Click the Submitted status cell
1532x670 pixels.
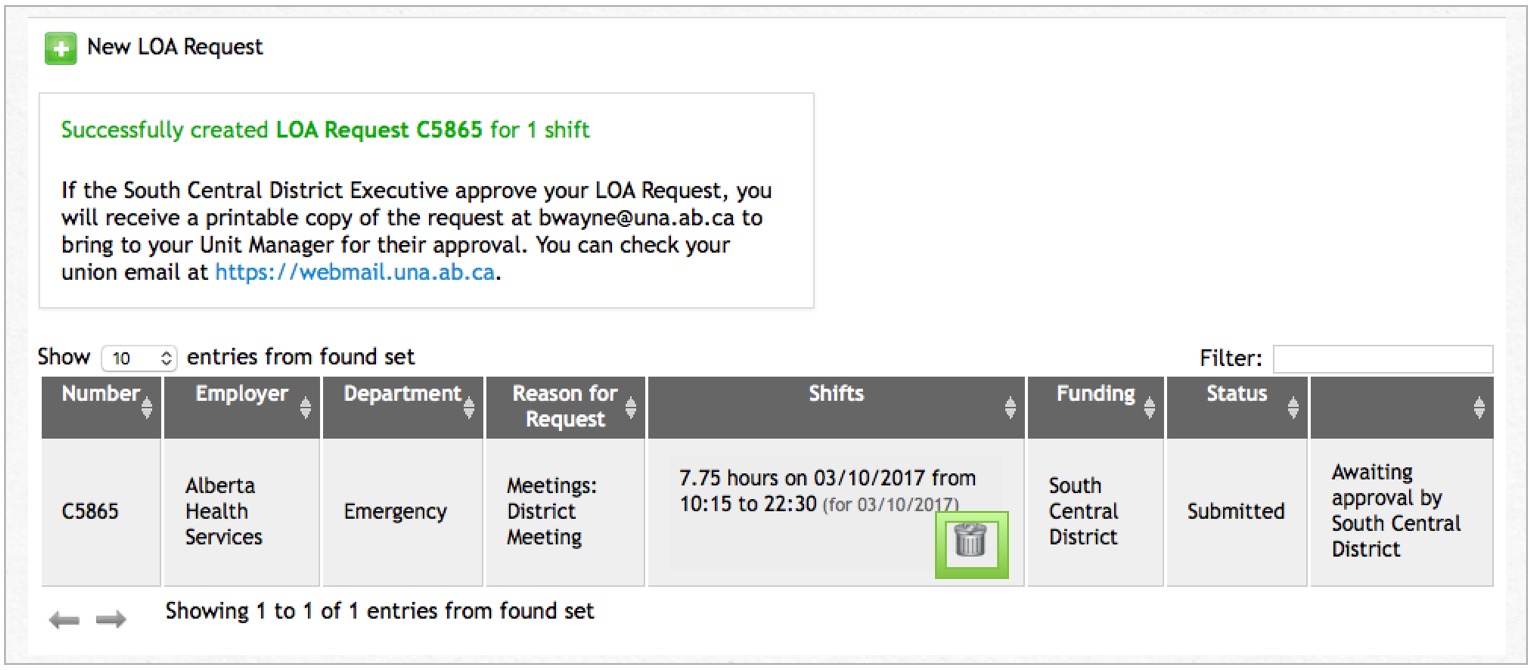pos(1235,512)
